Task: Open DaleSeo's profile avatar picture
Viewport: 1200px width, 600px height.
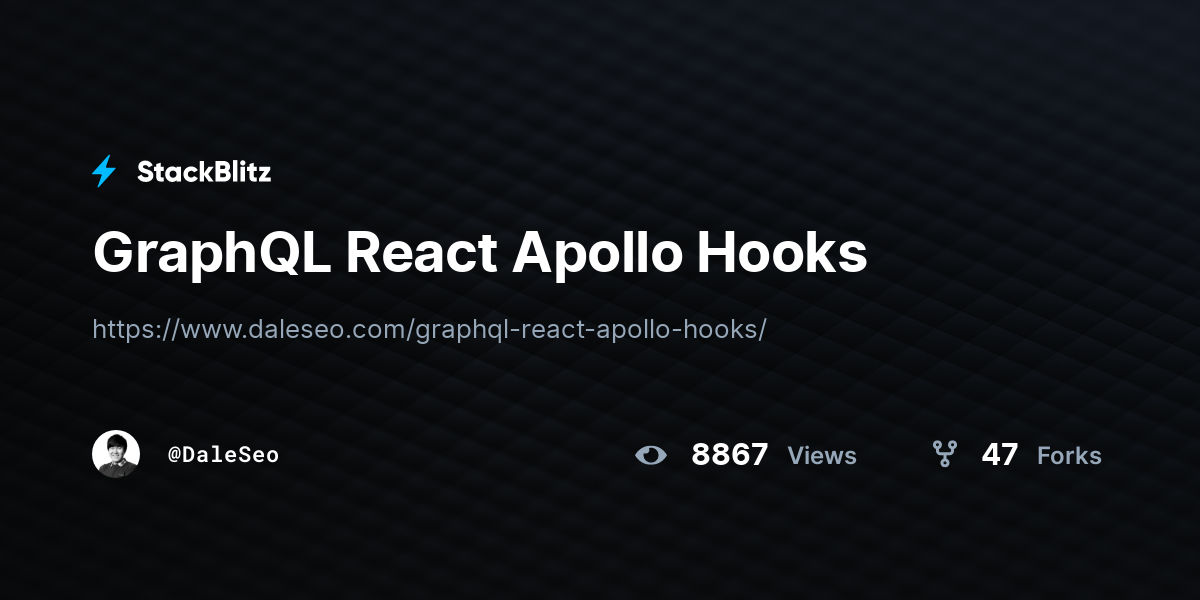Action: click(116, 454)
